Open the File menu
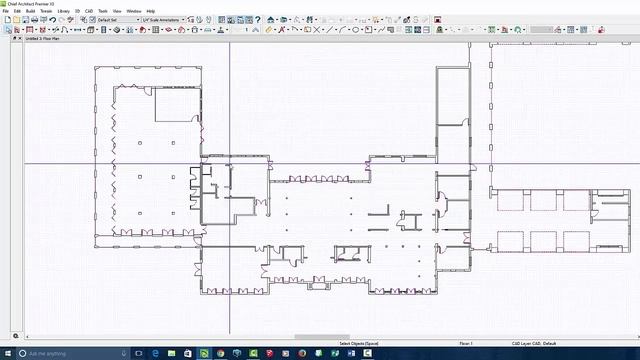Image resolution: width=640 pixels, height=360 pixels. (6, 11)
